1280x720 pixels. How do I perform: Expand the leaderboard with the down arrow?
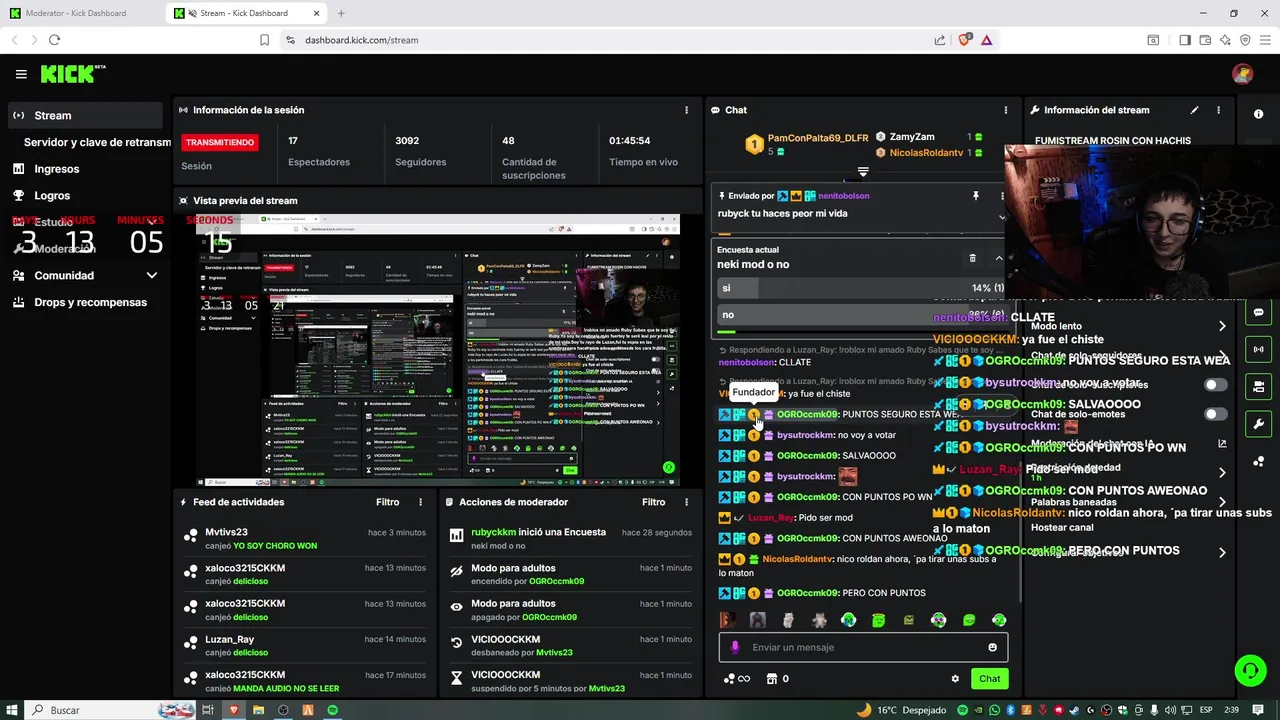tap(863, 172)
